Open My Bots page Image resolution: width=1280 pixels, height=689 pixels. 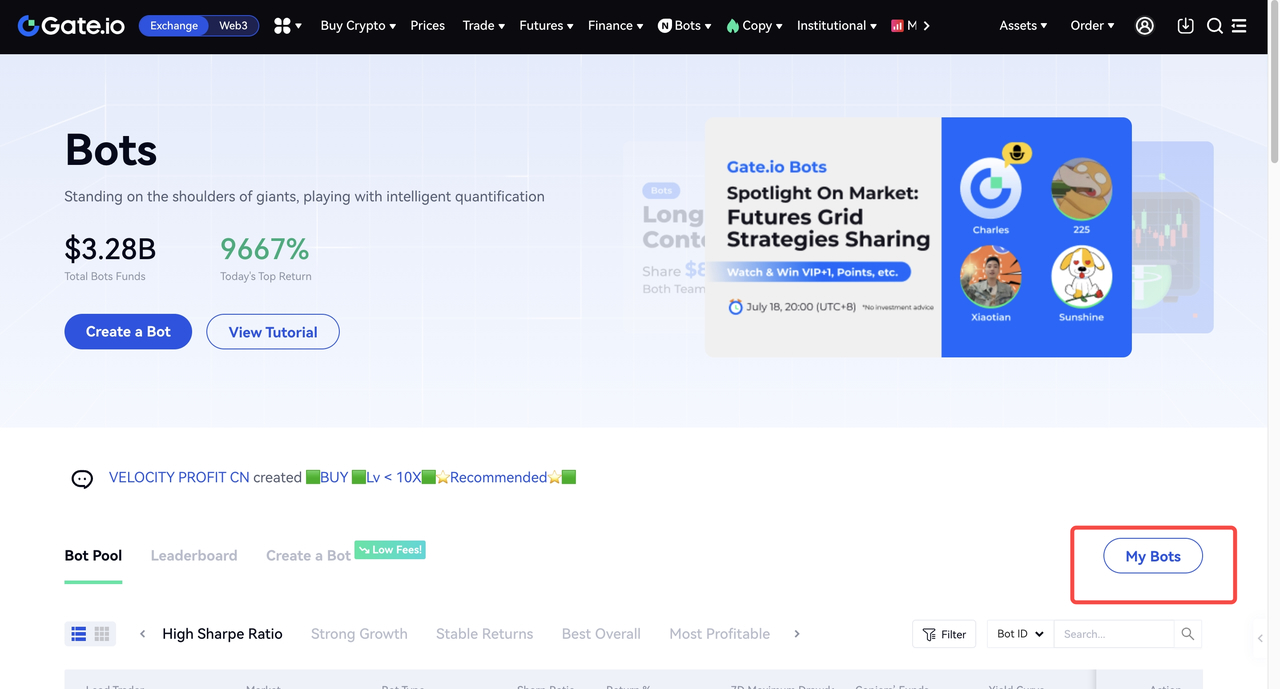(x=1153, y=557)
